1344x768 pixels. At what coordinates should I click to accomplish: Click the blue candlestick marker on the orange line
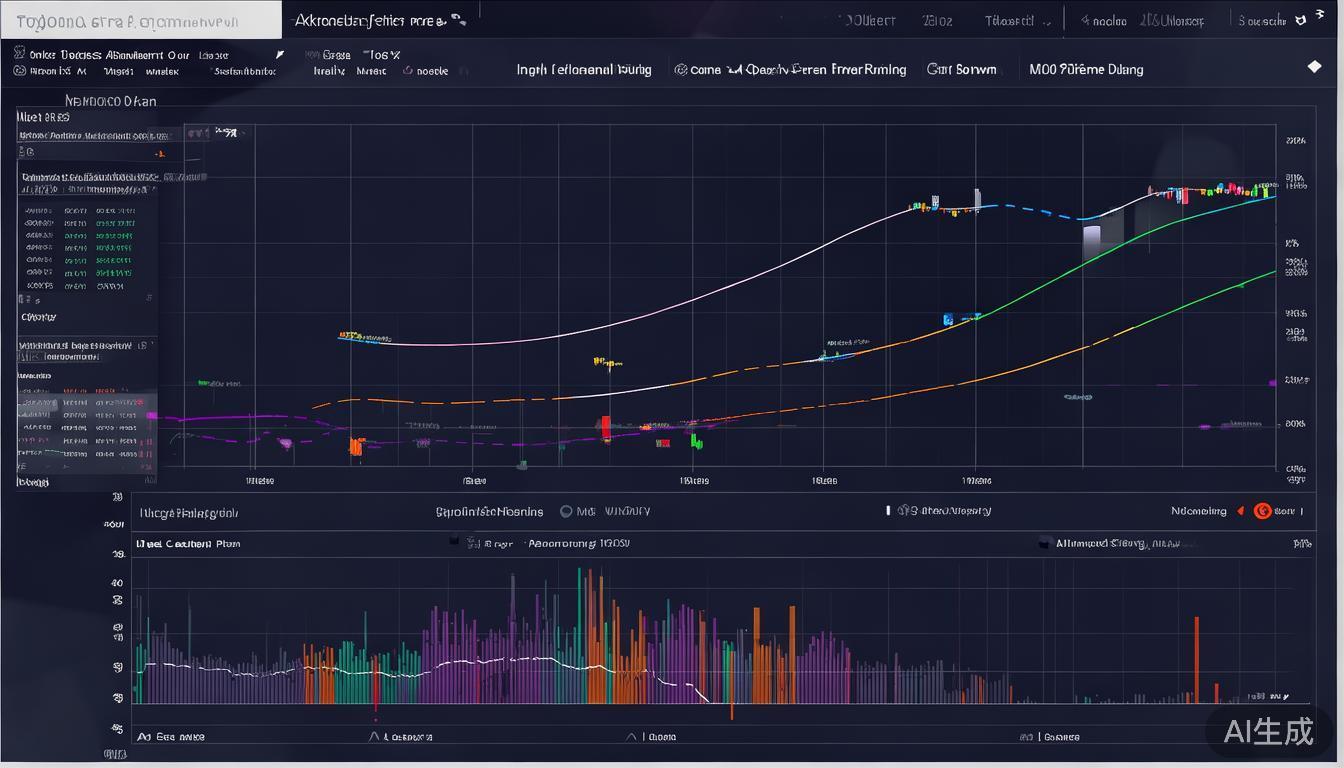(948, 320)
